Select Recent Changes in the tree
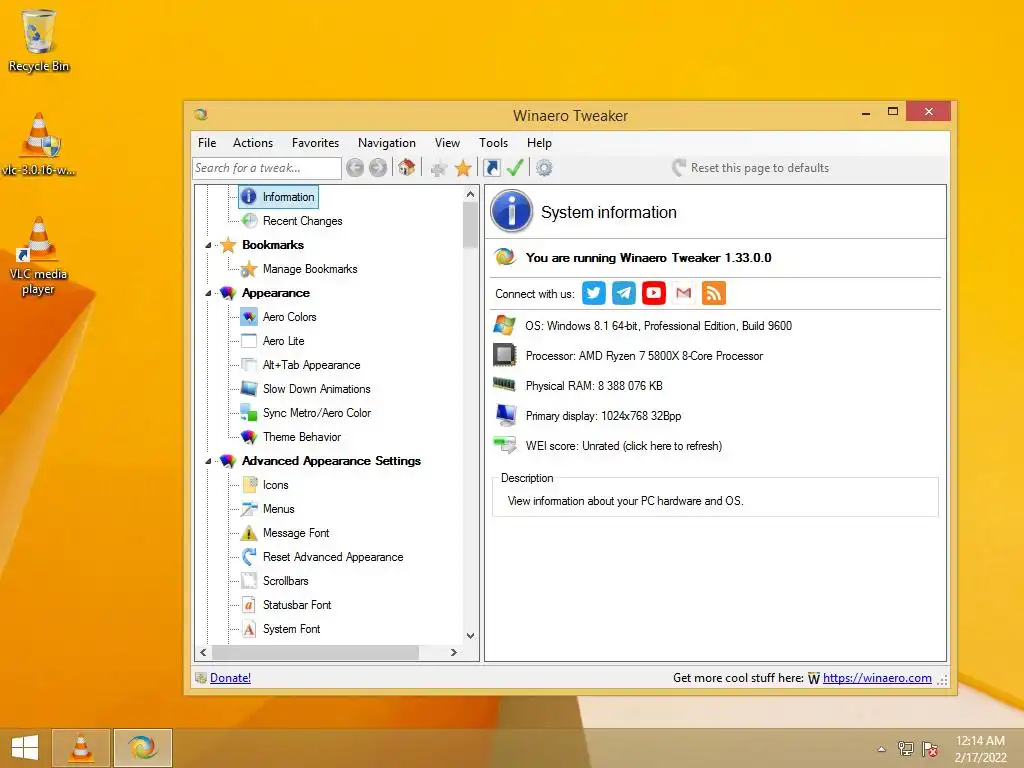1024x768 pixels. point(302,221)
